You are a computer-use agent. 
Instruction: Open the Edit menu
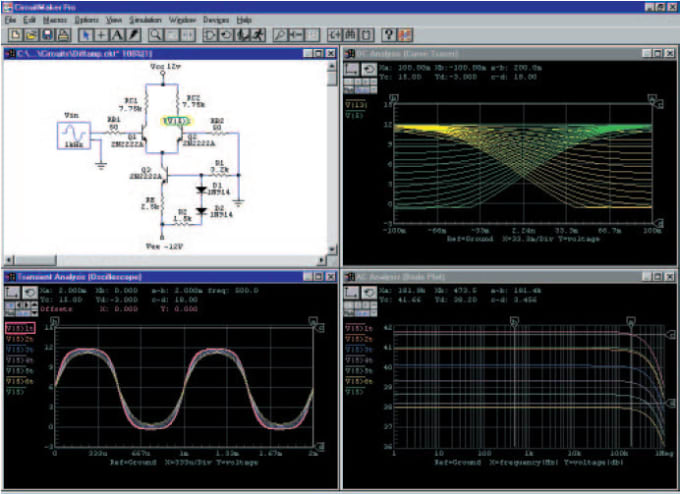29,20
